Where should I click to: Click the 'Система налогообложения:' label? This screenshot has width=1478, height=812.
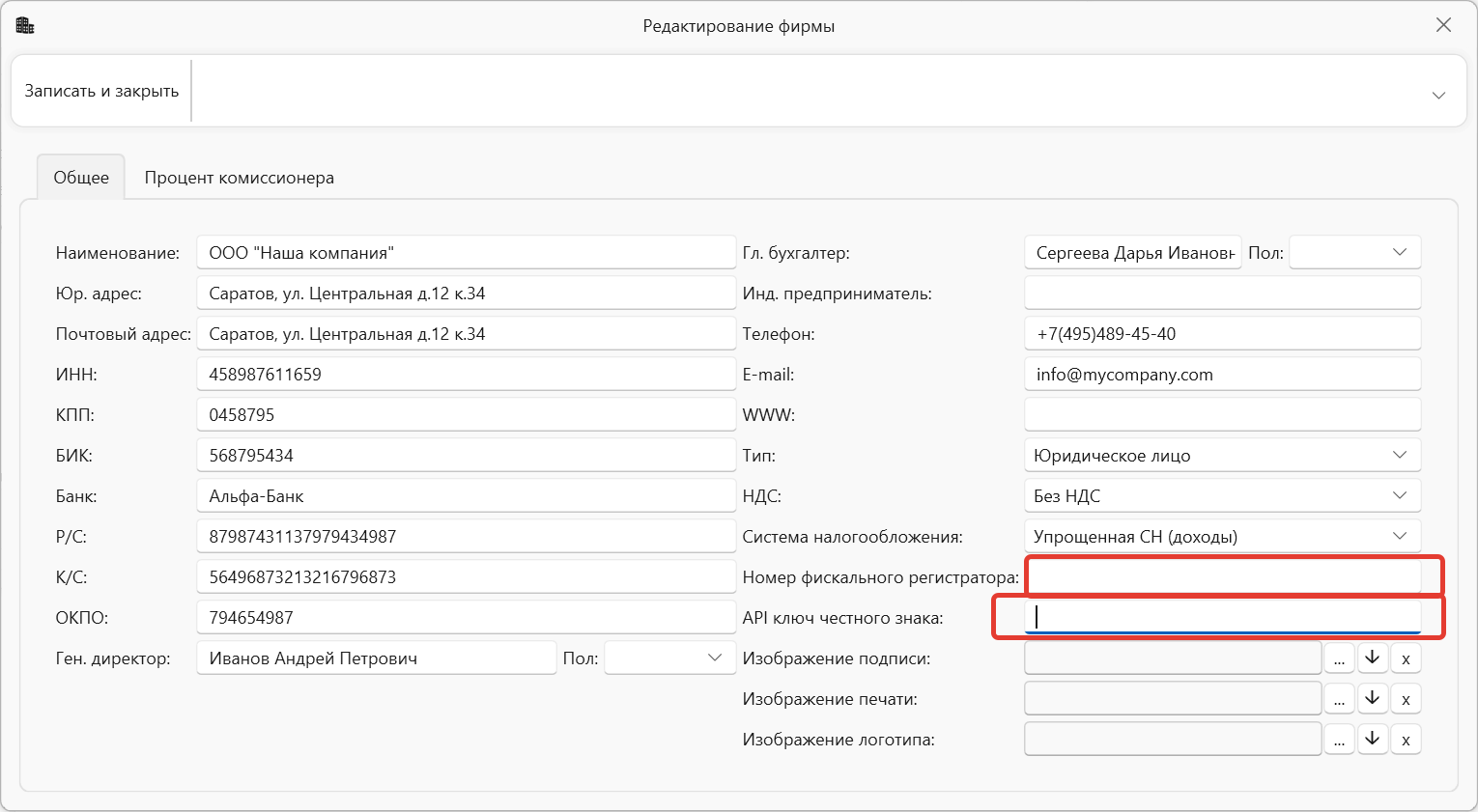click(852, 537)
